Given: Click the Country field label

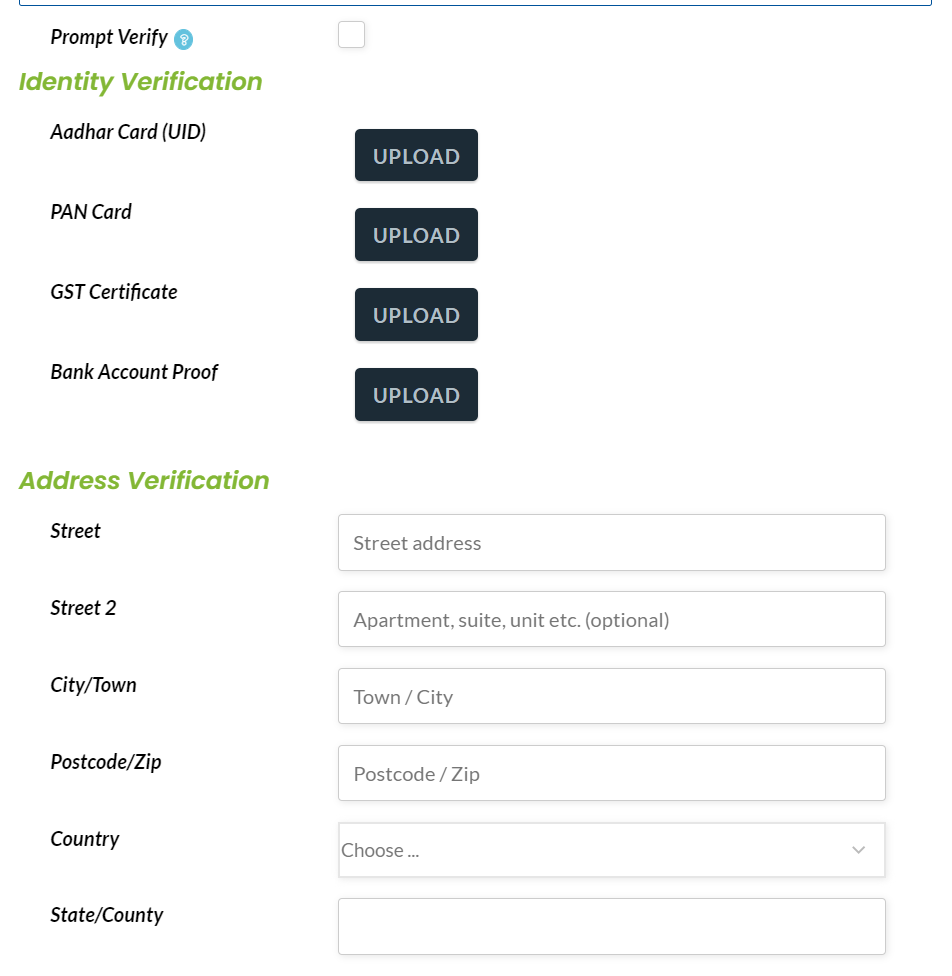Looking at the screenshot, I should [85, 839].
